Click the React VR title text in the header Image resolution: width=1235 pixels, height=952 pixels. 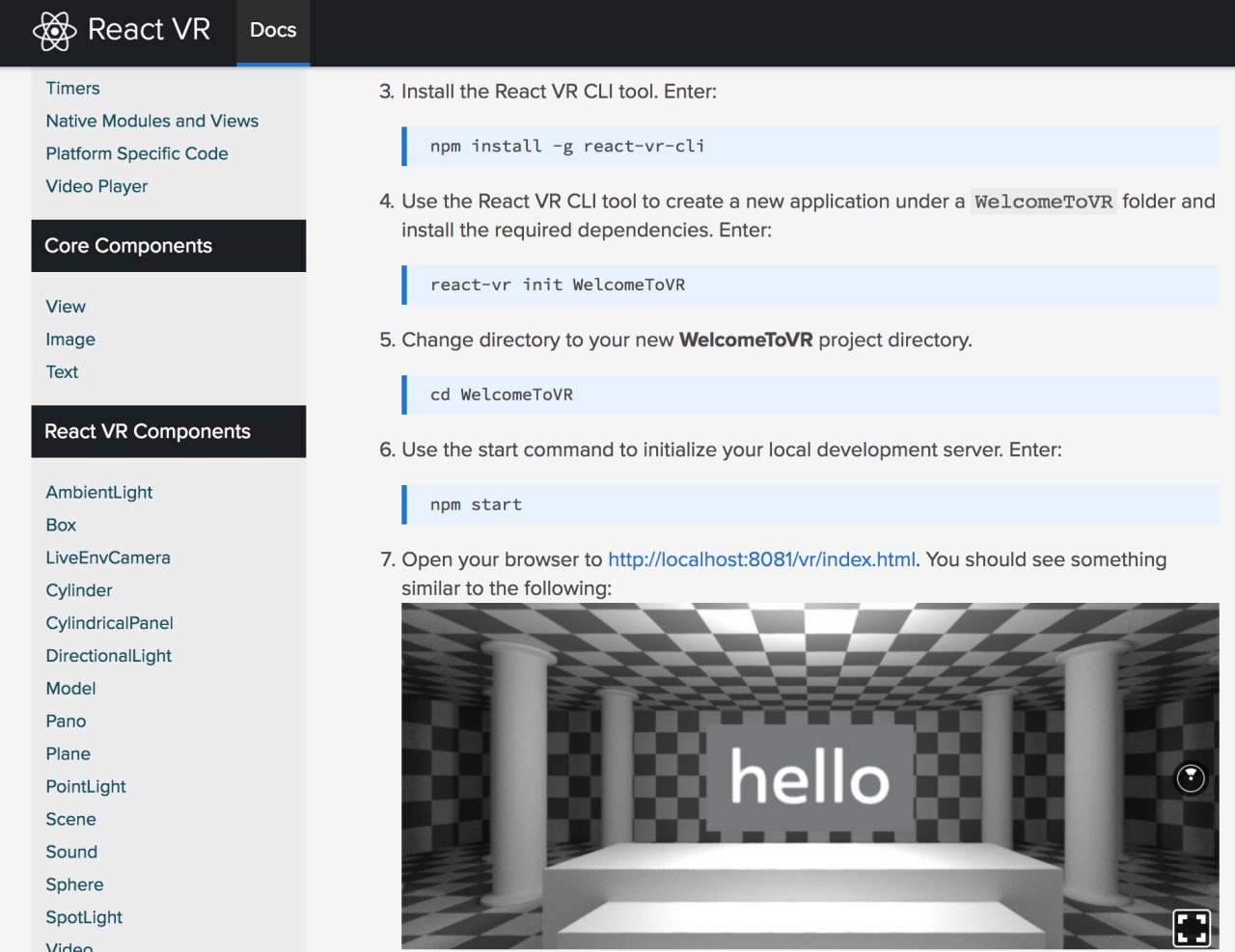pyautogui.click(x=149, y=30)
